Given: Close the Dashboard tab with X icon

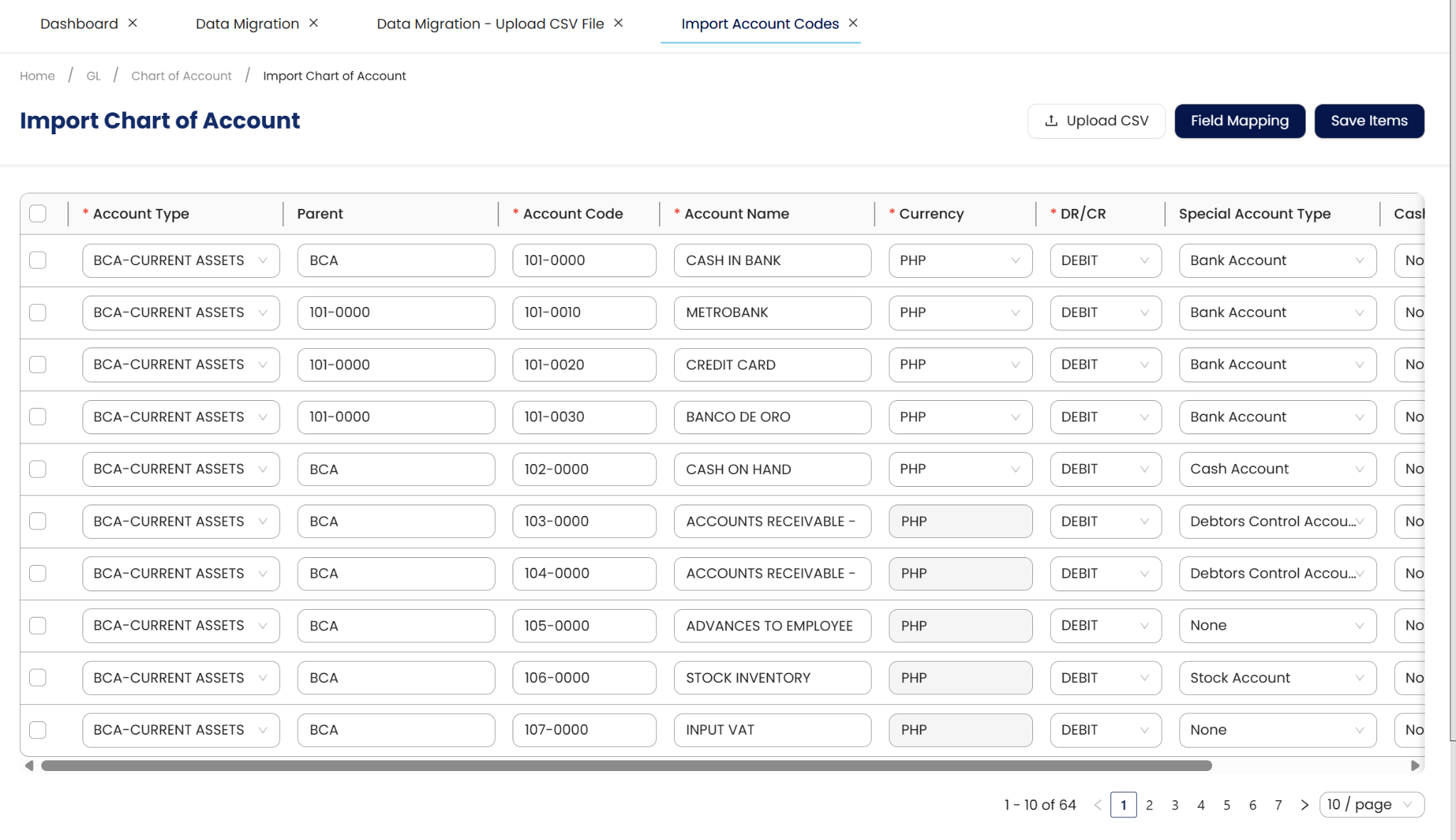Looking at the screenshot, I should click(x=132, y=23).
